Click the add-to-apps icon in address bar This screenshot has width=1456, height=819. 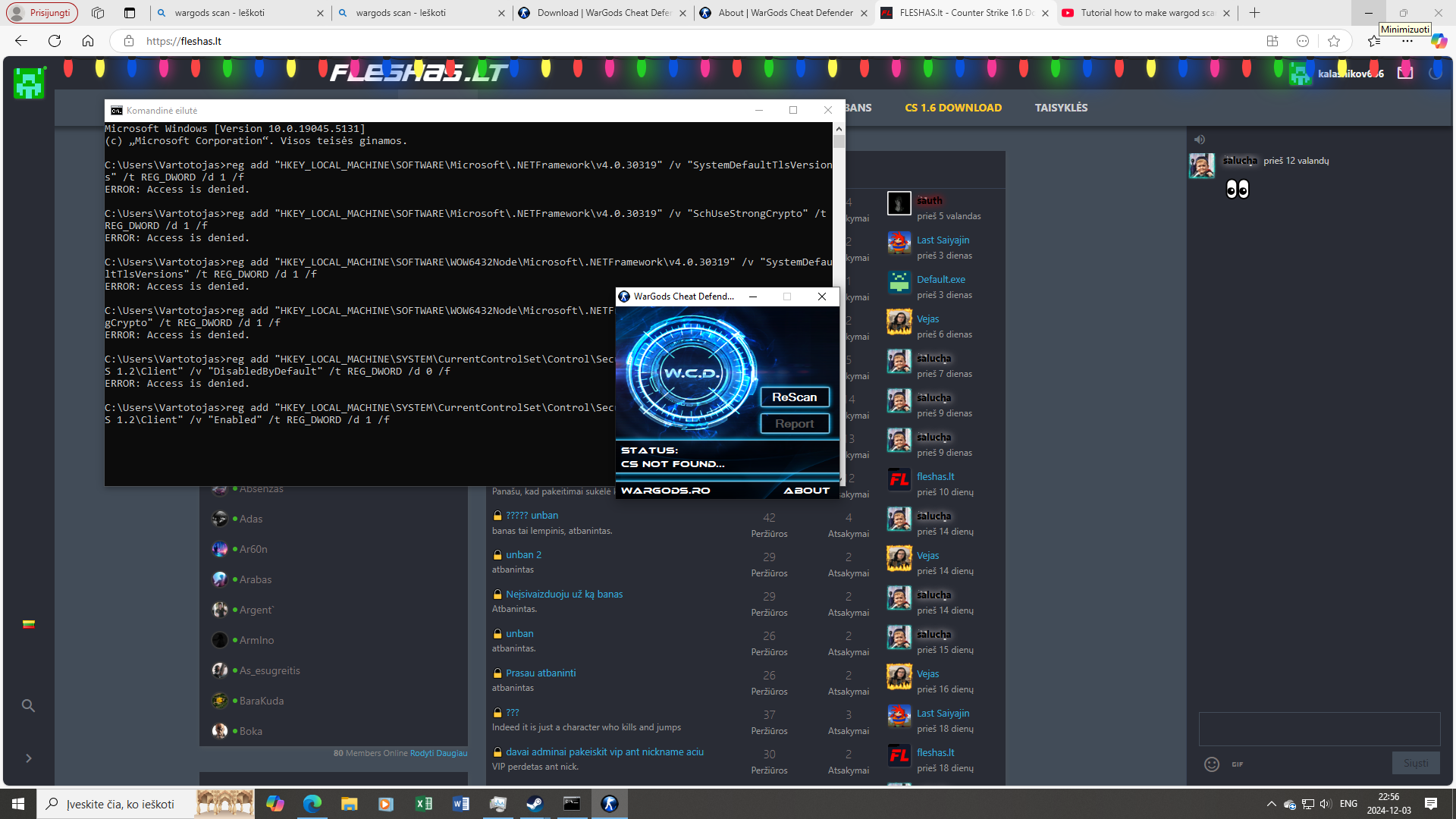(x=1272, y=41)
